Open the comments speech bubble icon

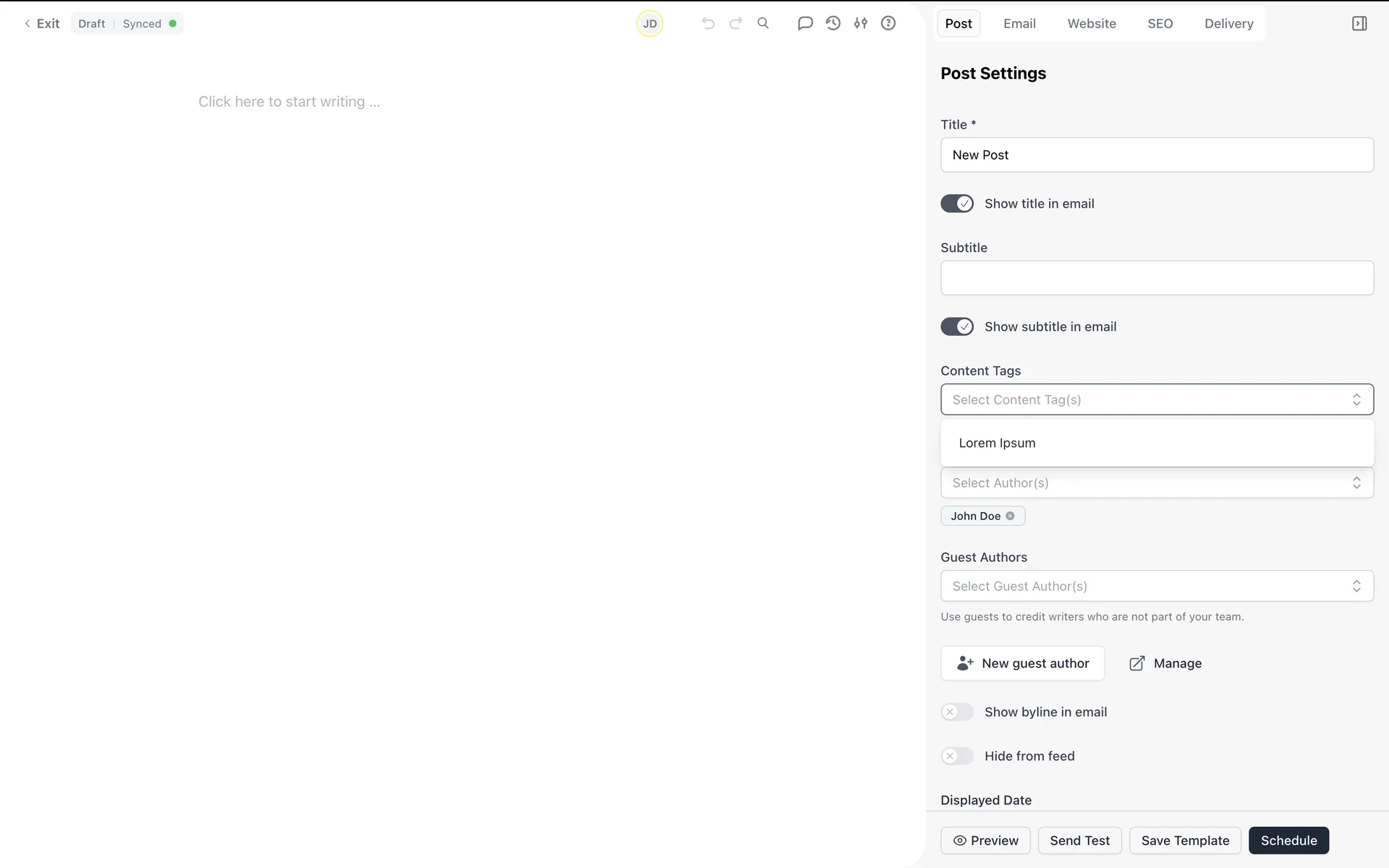pyautogui.click(x=805, y=23)
